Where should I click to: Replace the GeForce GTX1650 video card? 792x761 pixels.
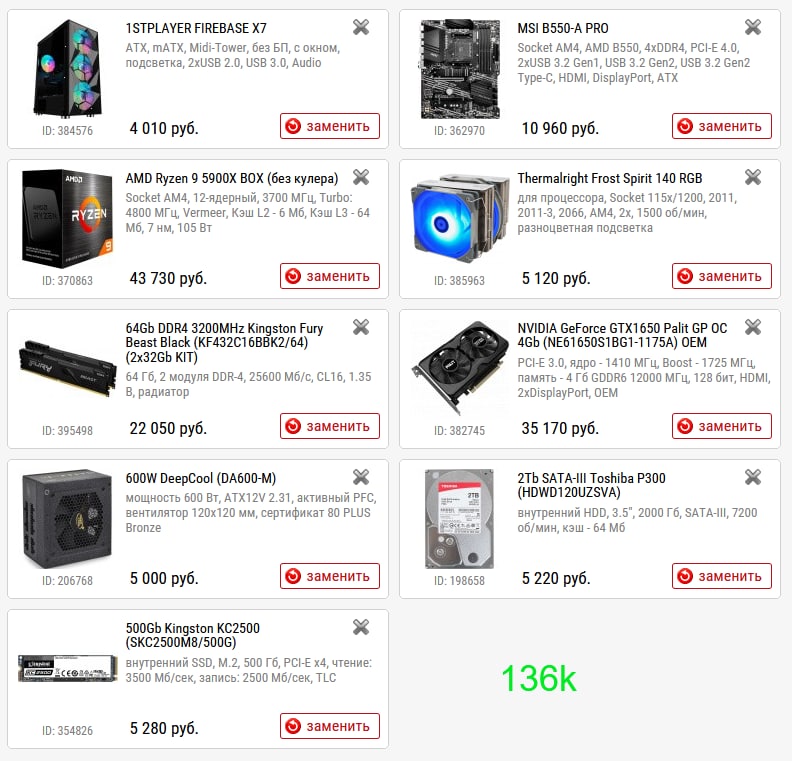point(722,426)
